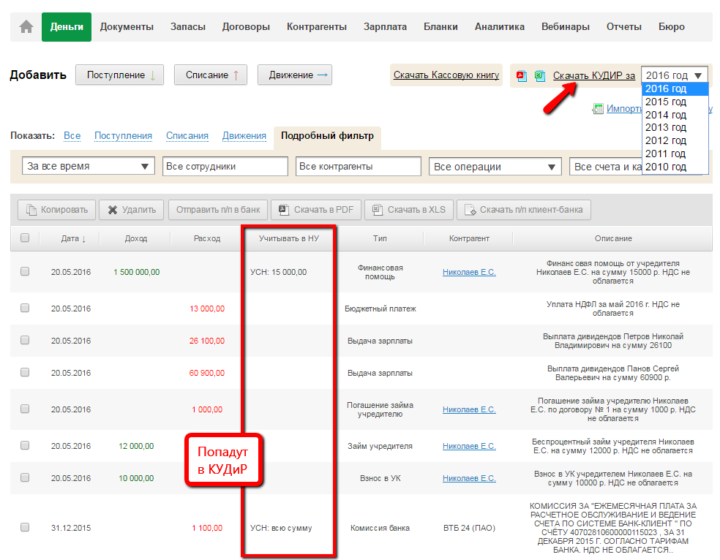Click Скачать п/п клиент-банка button
The width and height of the screenshot is (720, 560).
(527, 210)
